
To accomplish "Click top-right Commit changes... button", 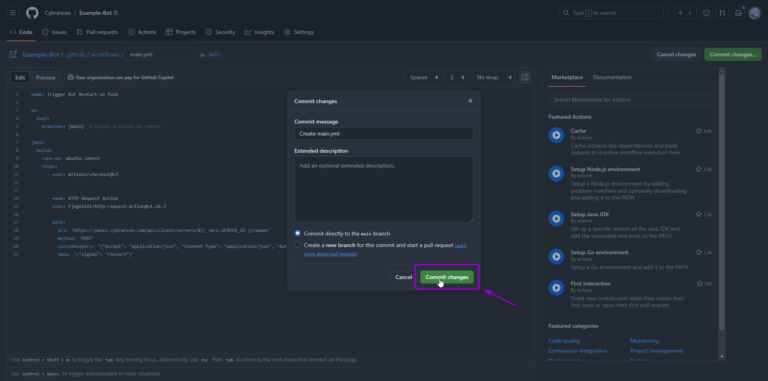I will 733,54.
